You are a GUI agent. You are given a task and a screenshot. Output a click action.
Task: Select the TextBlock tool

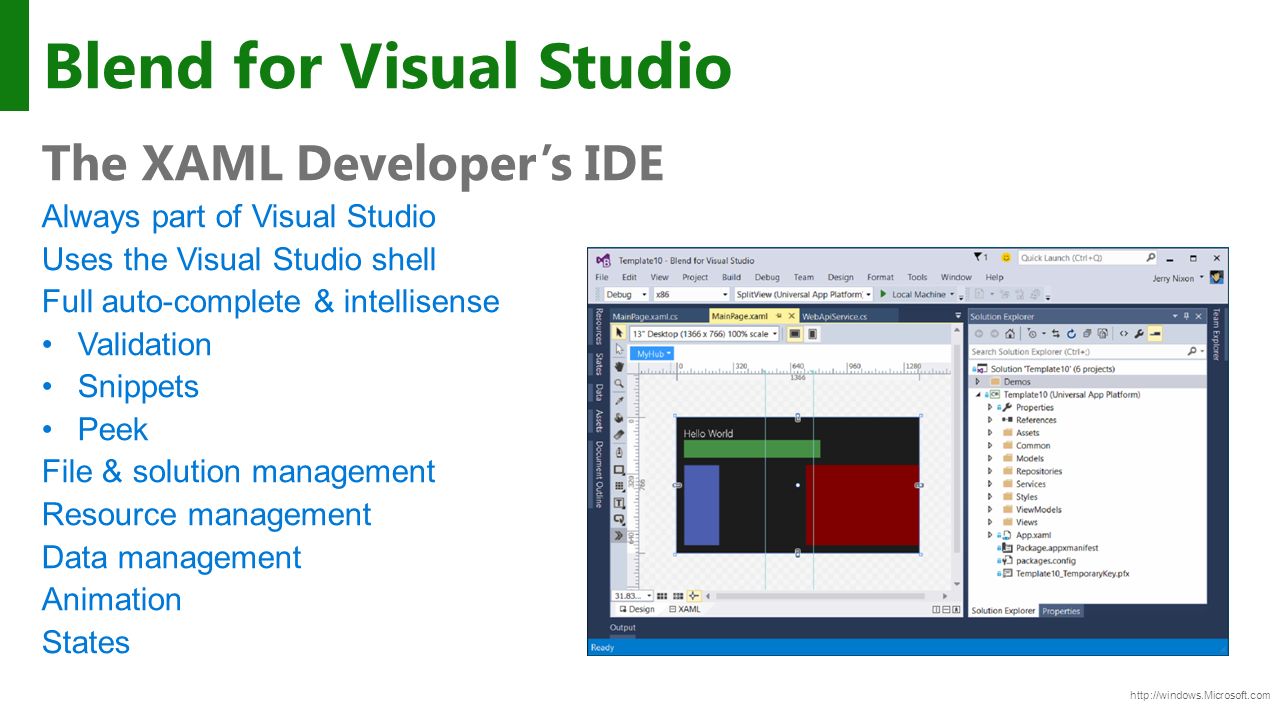(619, 503)
